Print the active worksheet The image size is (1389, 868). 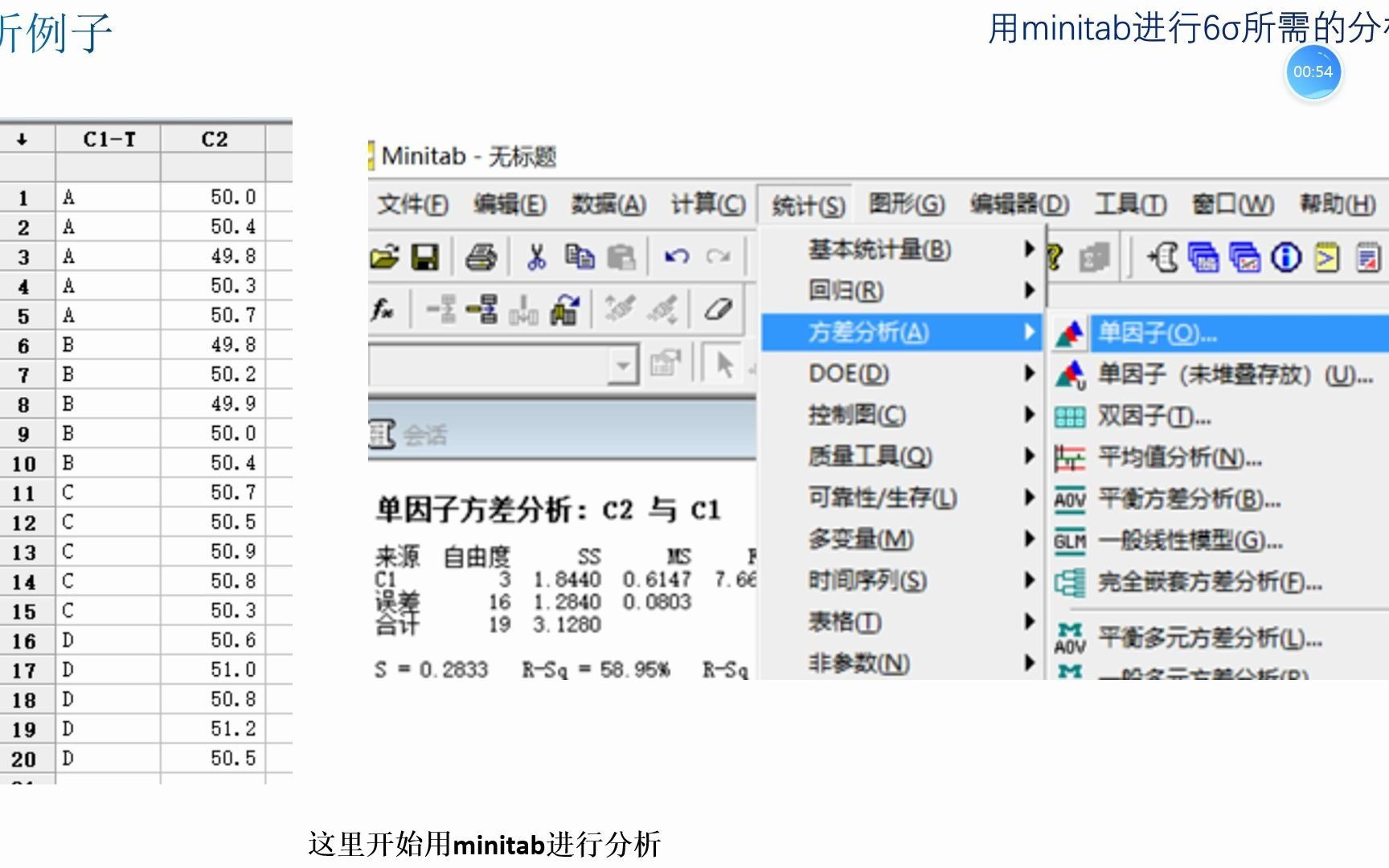[x=481, y=256]
